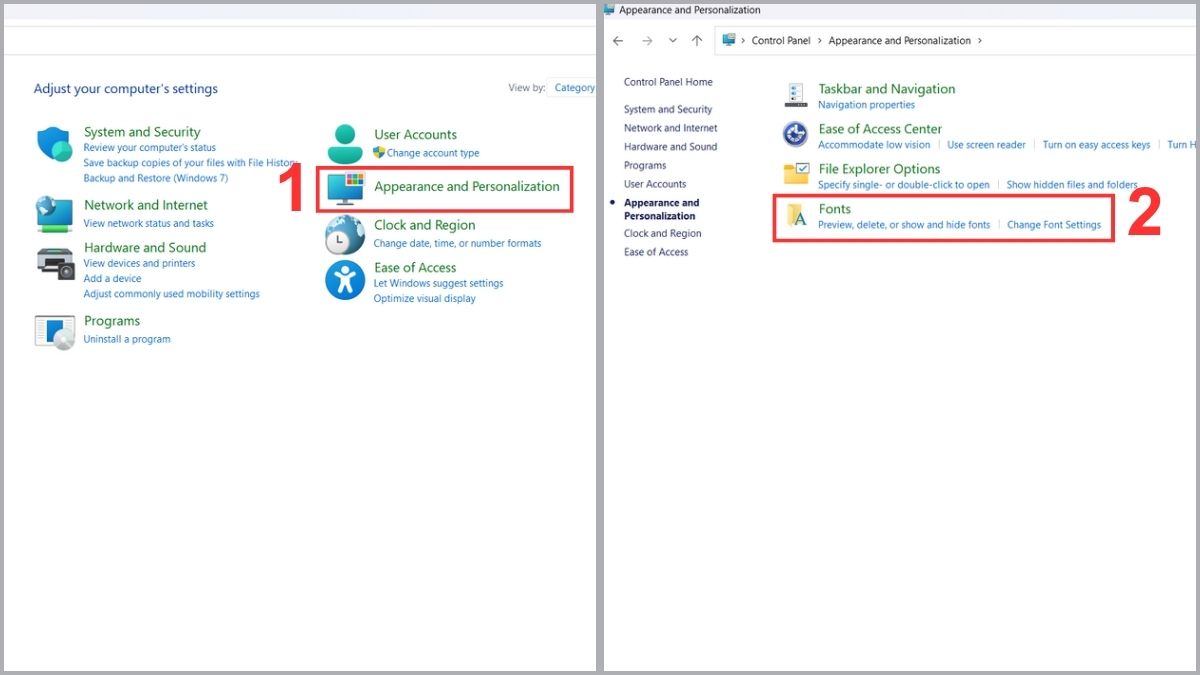Click Change Font Settings

pyautogui.click(x=1054, y=225)
